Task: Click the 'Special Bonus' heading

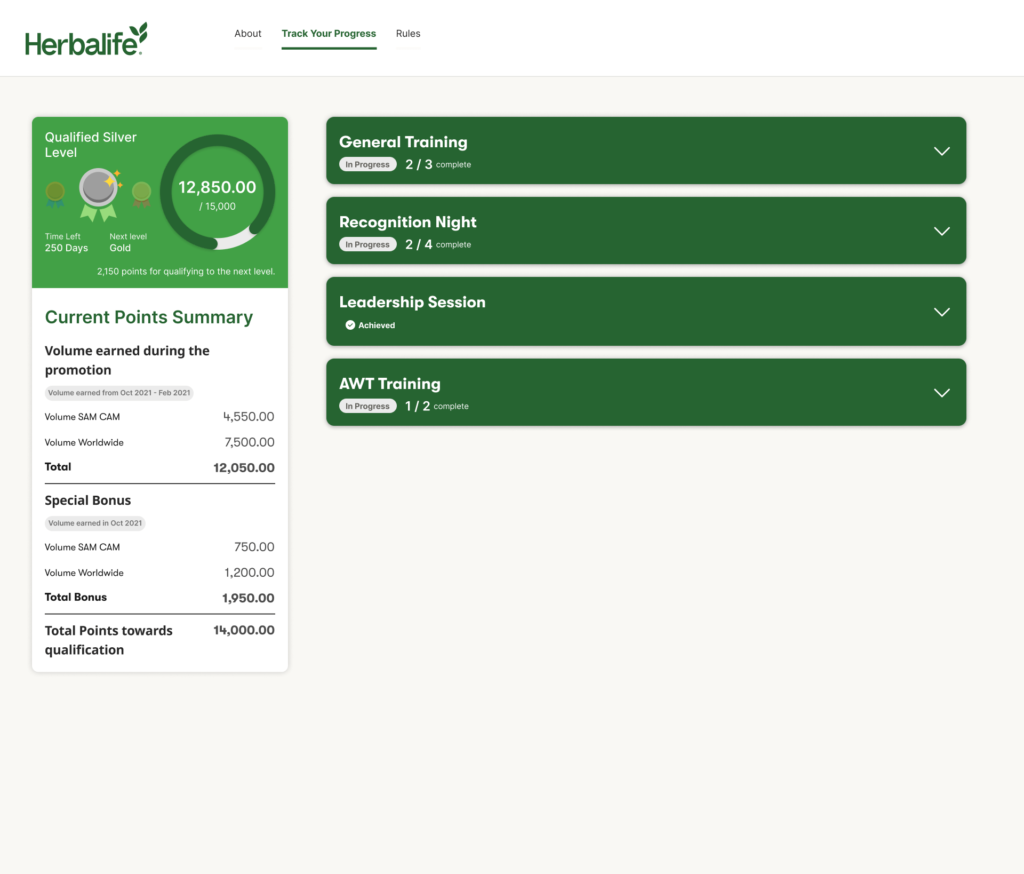Action: tap(88, 500)
